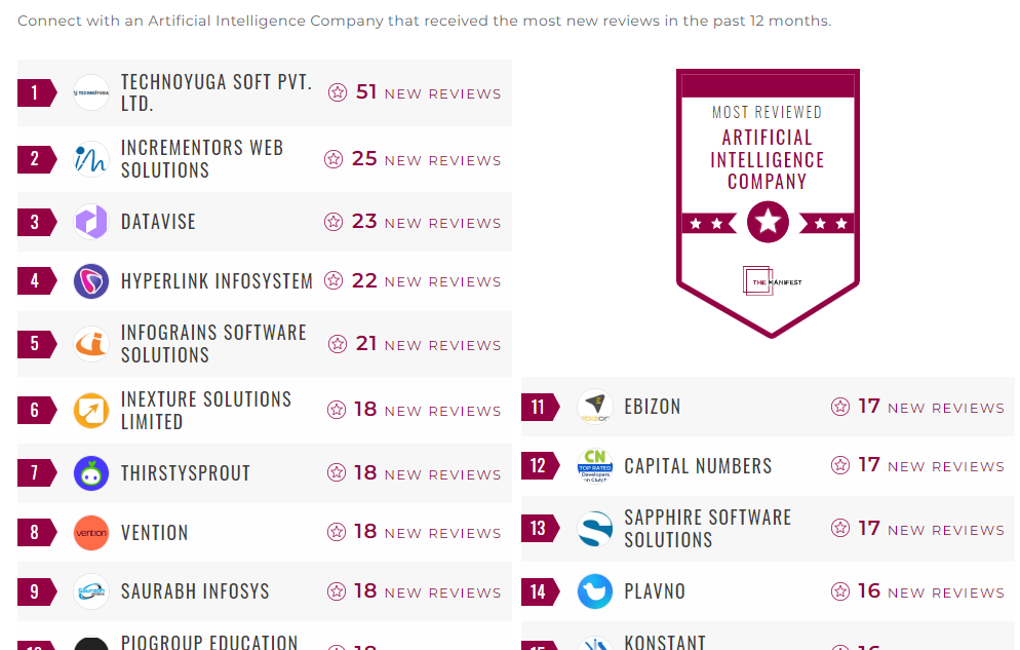Screen dimensions: 1020x650
Task: Click the Vention orange logo
Action: [x=91, y=532]
